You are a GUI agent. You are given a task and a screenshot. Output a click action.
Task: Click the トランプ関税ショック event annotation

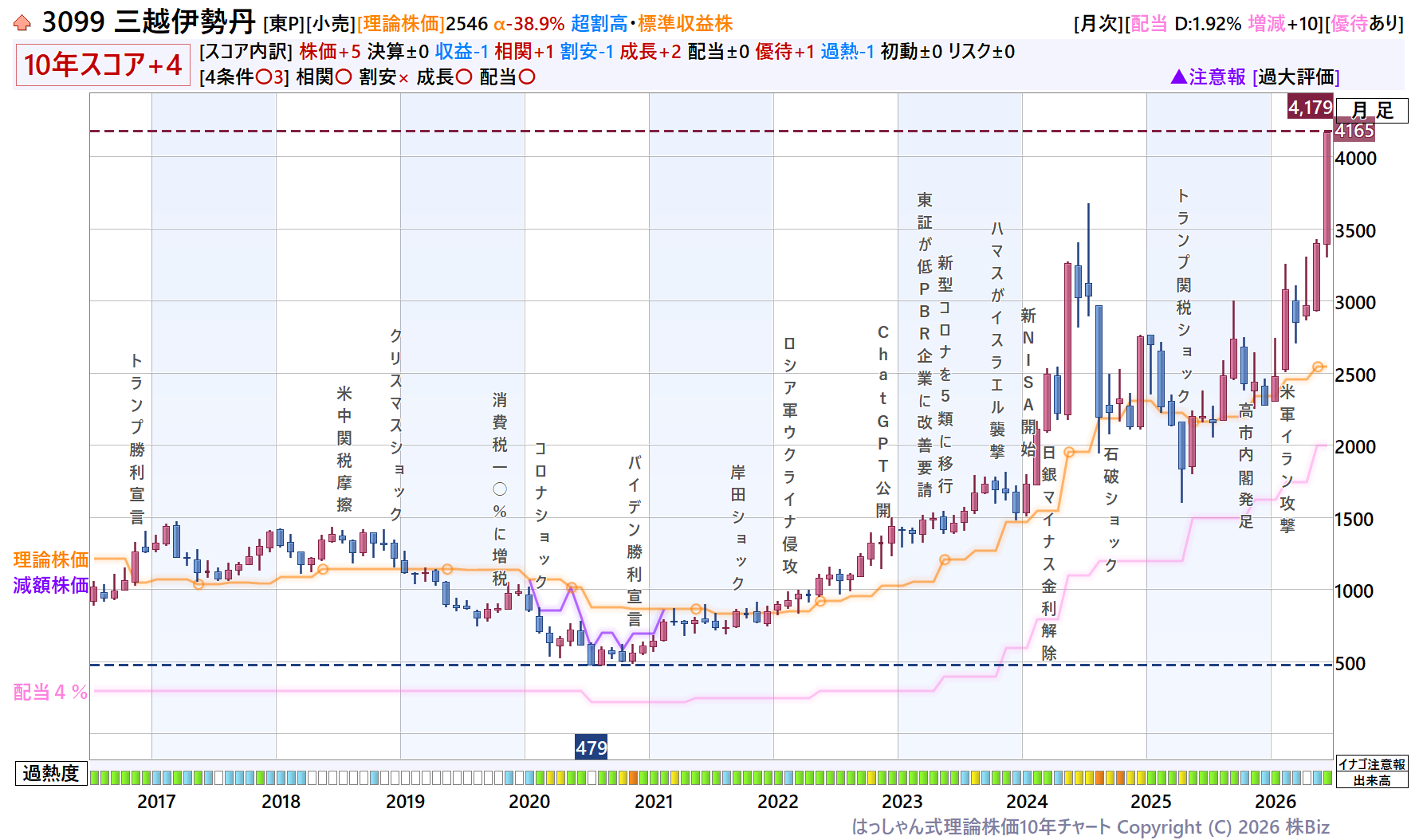[1184, 296]
